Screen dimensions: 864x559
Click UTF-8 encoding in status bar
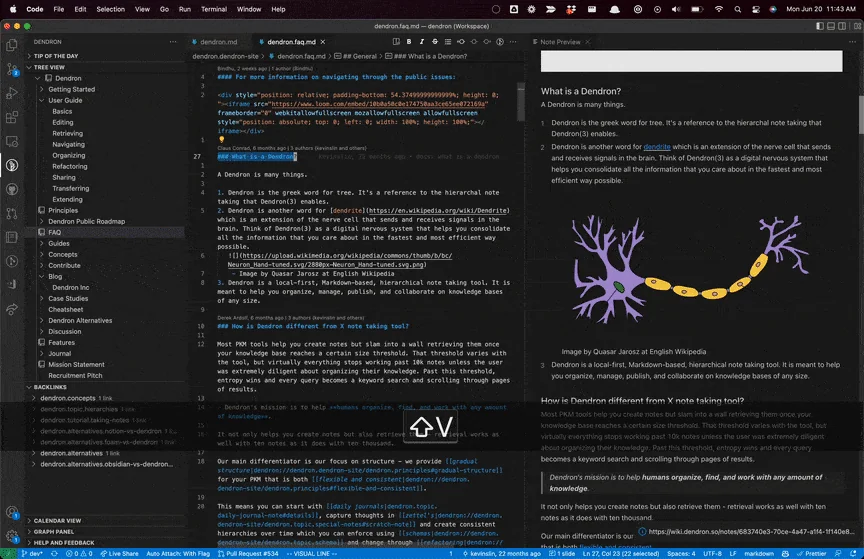click(x=712, y=553)
